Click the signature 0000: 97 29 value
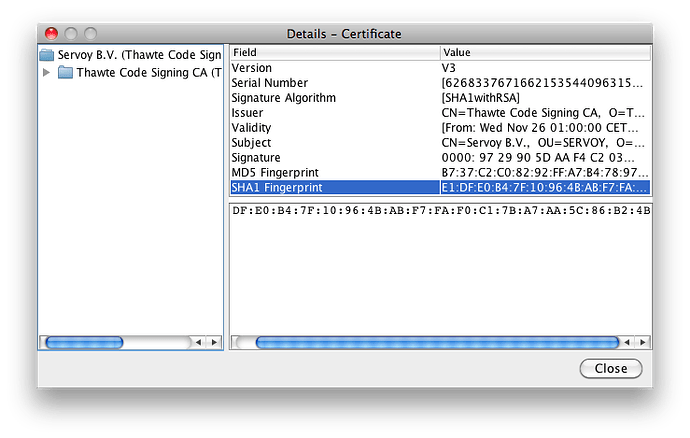This screenshot has height=438, width=690. tap(538, 158)
